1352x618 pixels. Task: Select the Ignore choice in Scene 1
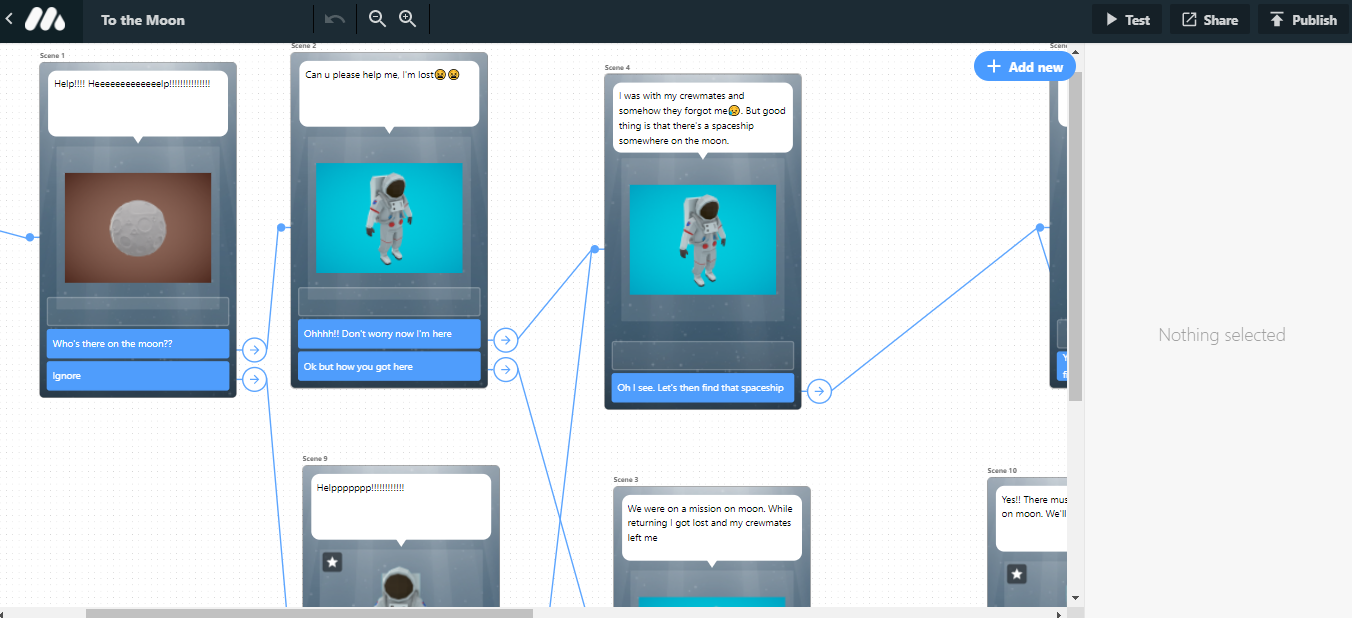click(x=138, y=376)
